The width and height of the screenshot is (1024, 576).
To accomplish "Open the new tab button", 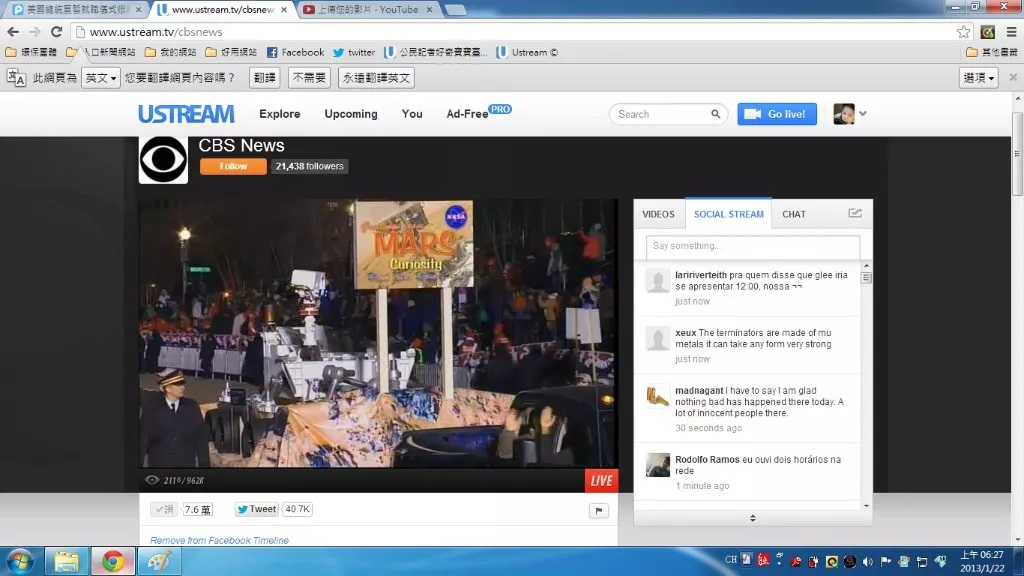I will (x=455, y=10).
